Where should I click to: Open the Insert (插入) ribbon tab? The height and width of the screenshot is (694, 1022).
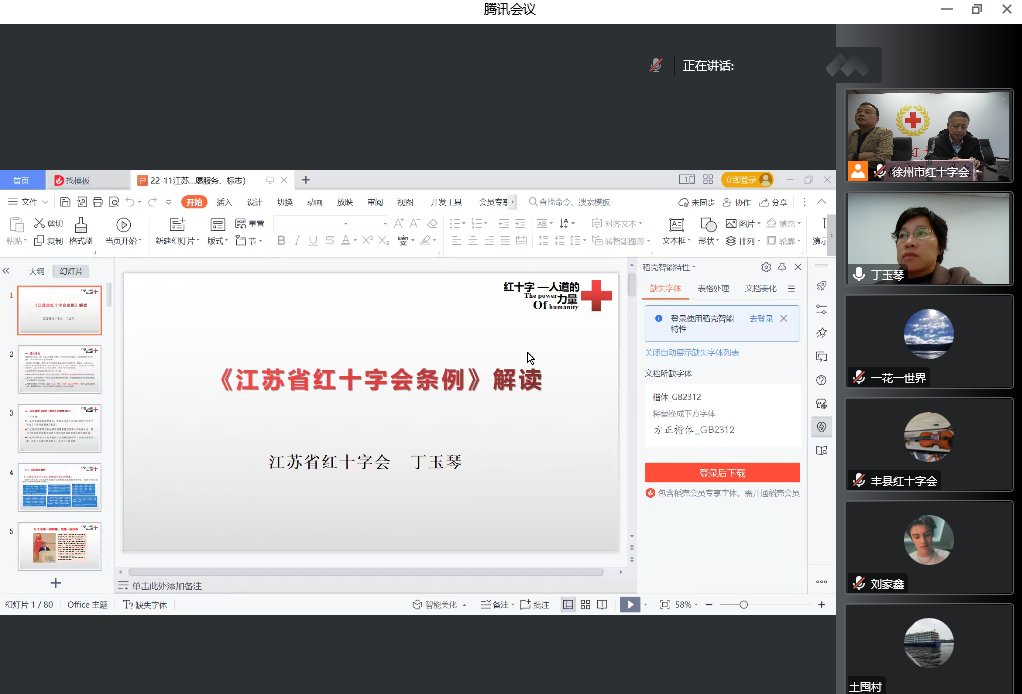coord(224,202)
